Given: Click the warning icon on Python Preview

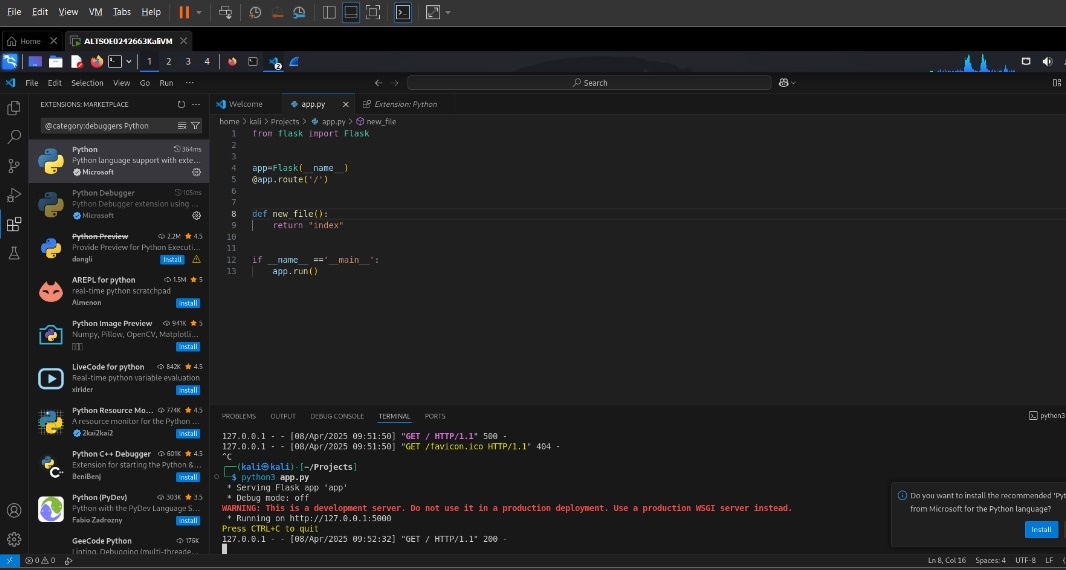Looking at the screenshot, I should tap(196, 259).
